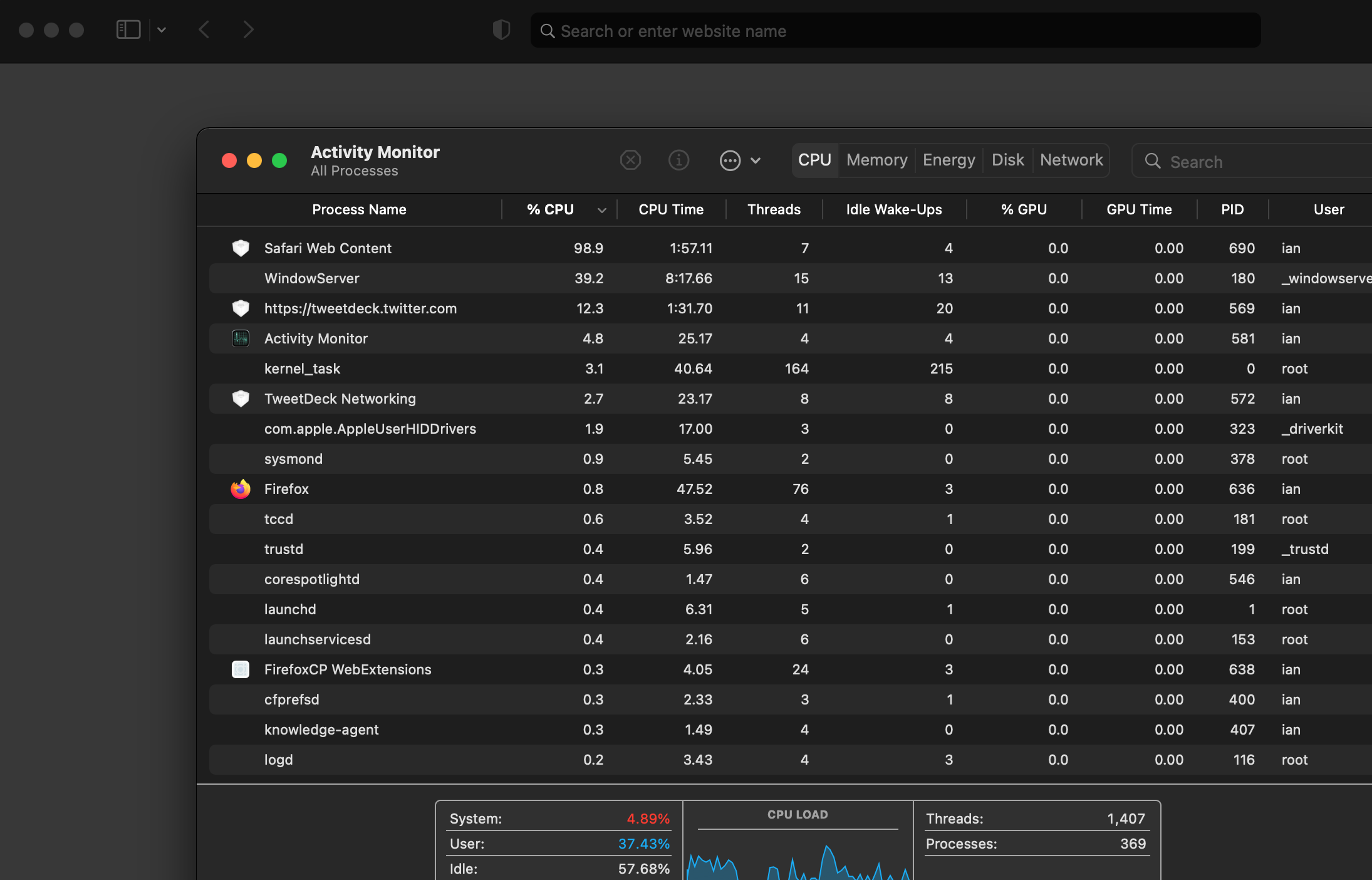The height and width of the screenshot is (880, 1372).
Task: Click the Safari forward arrow
Action: pos(248,29)
